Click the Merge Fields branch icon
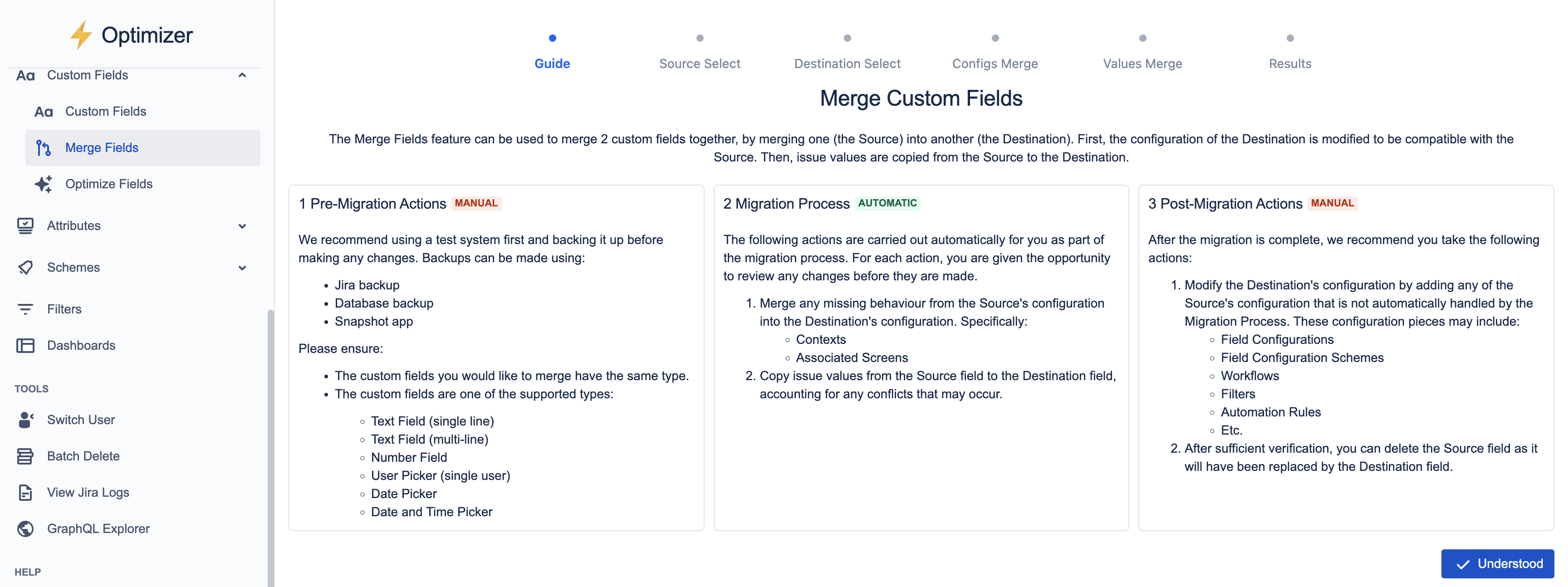 (x=43, y=148)
